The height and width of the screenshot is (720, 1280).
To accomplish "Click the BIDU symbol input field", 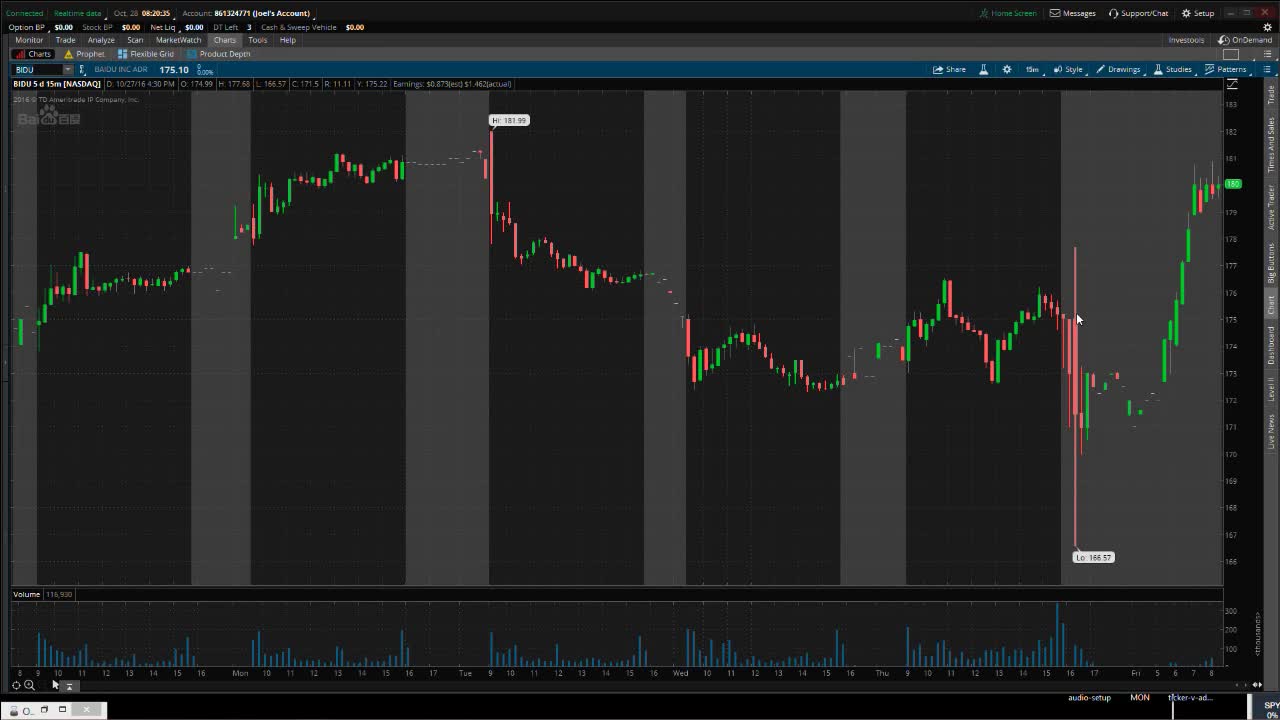I will tap(37, 70).
